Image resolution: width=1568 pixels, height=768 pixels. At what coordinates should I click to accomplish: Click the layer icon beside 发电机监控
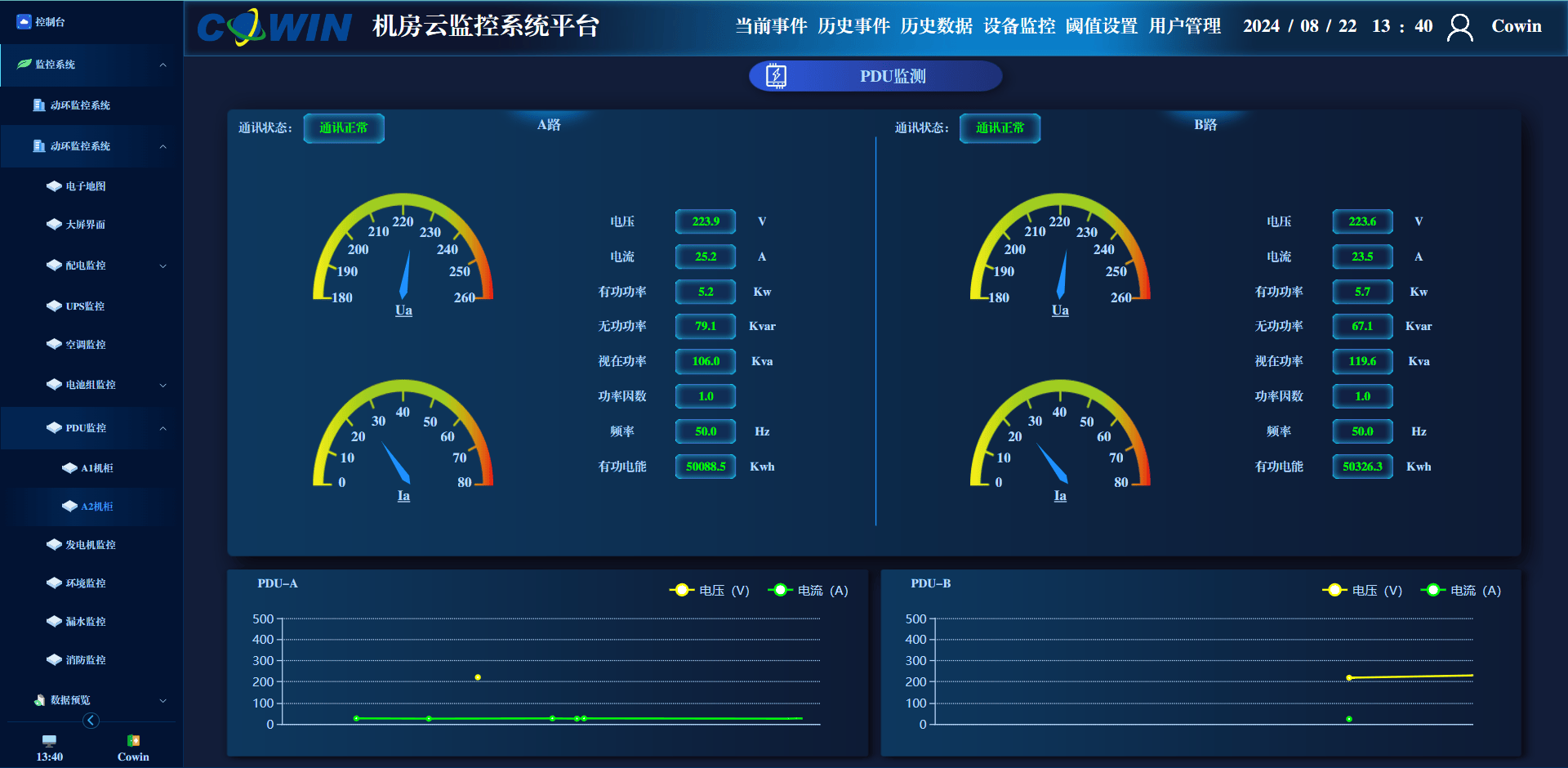click(x=55, y=544)
